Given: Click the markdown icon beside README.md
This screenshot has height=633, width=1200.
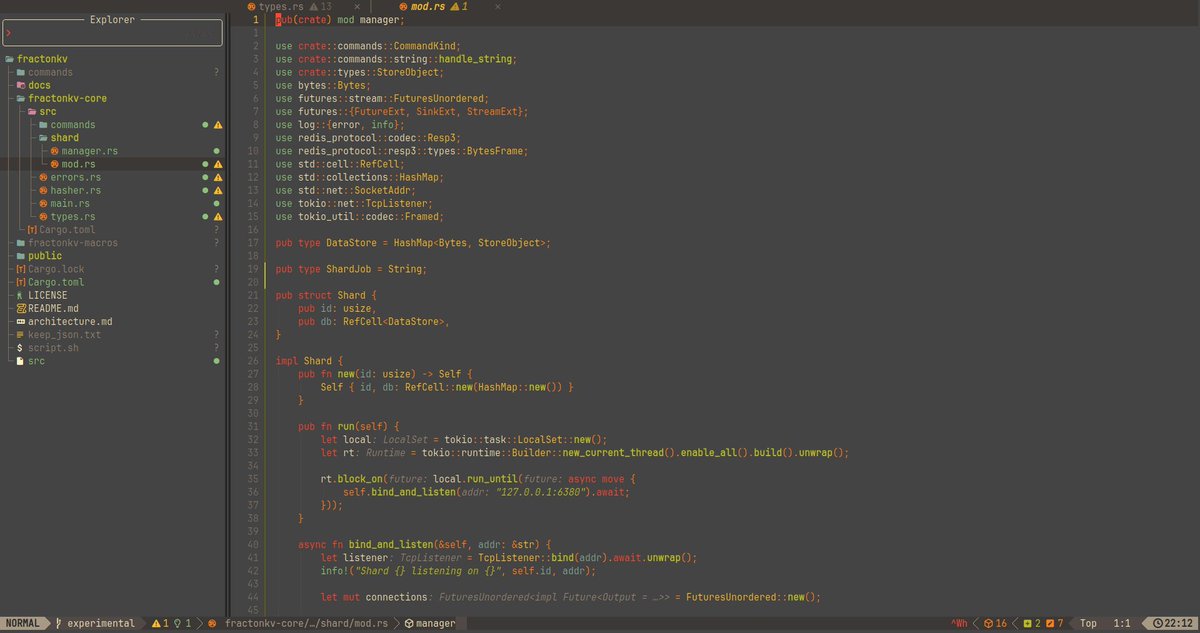Looking at the screenshot, I should click(20, 308).
